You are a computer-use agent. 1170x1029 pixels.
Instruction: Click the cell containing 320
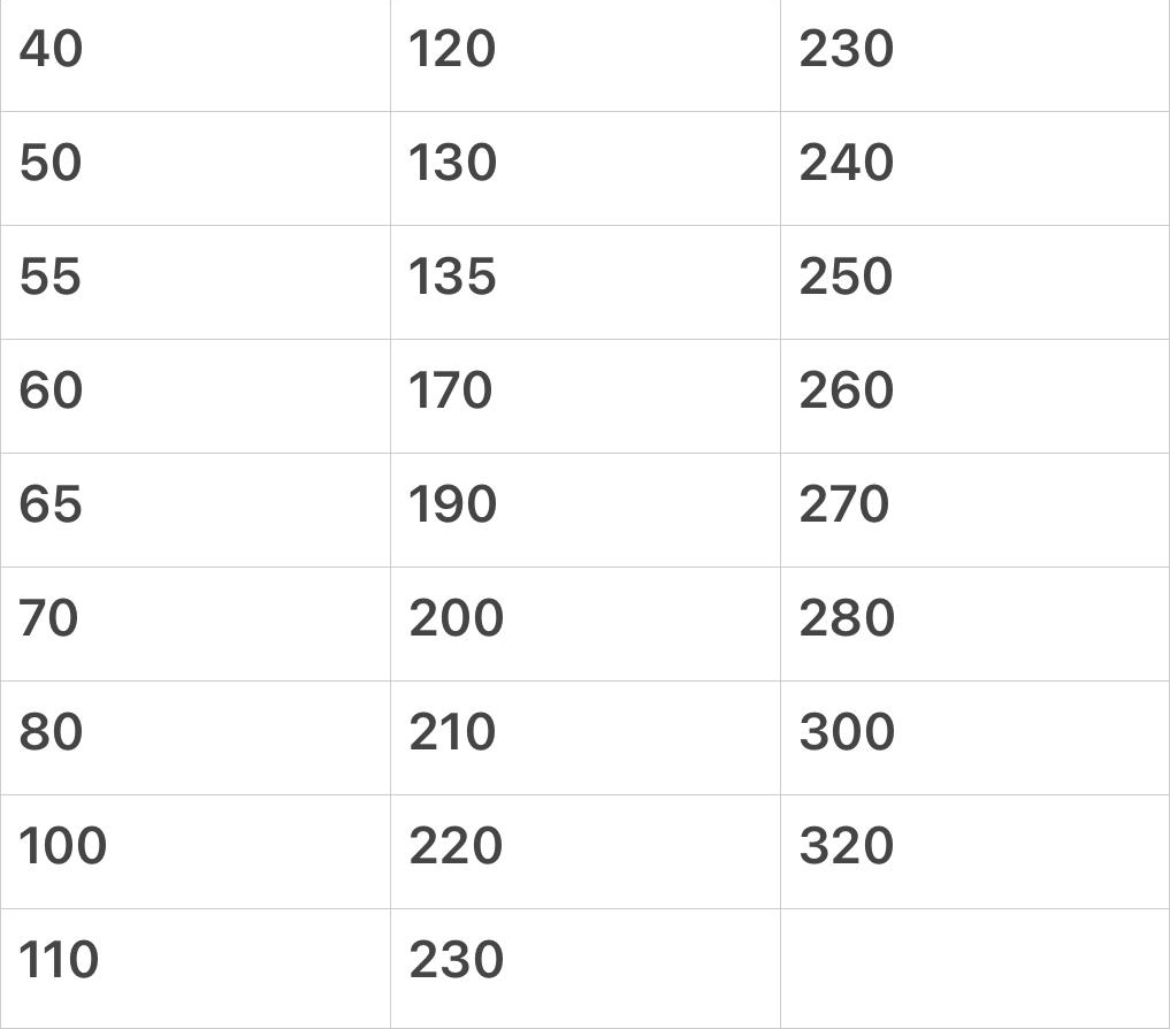(x=846, y=848)
